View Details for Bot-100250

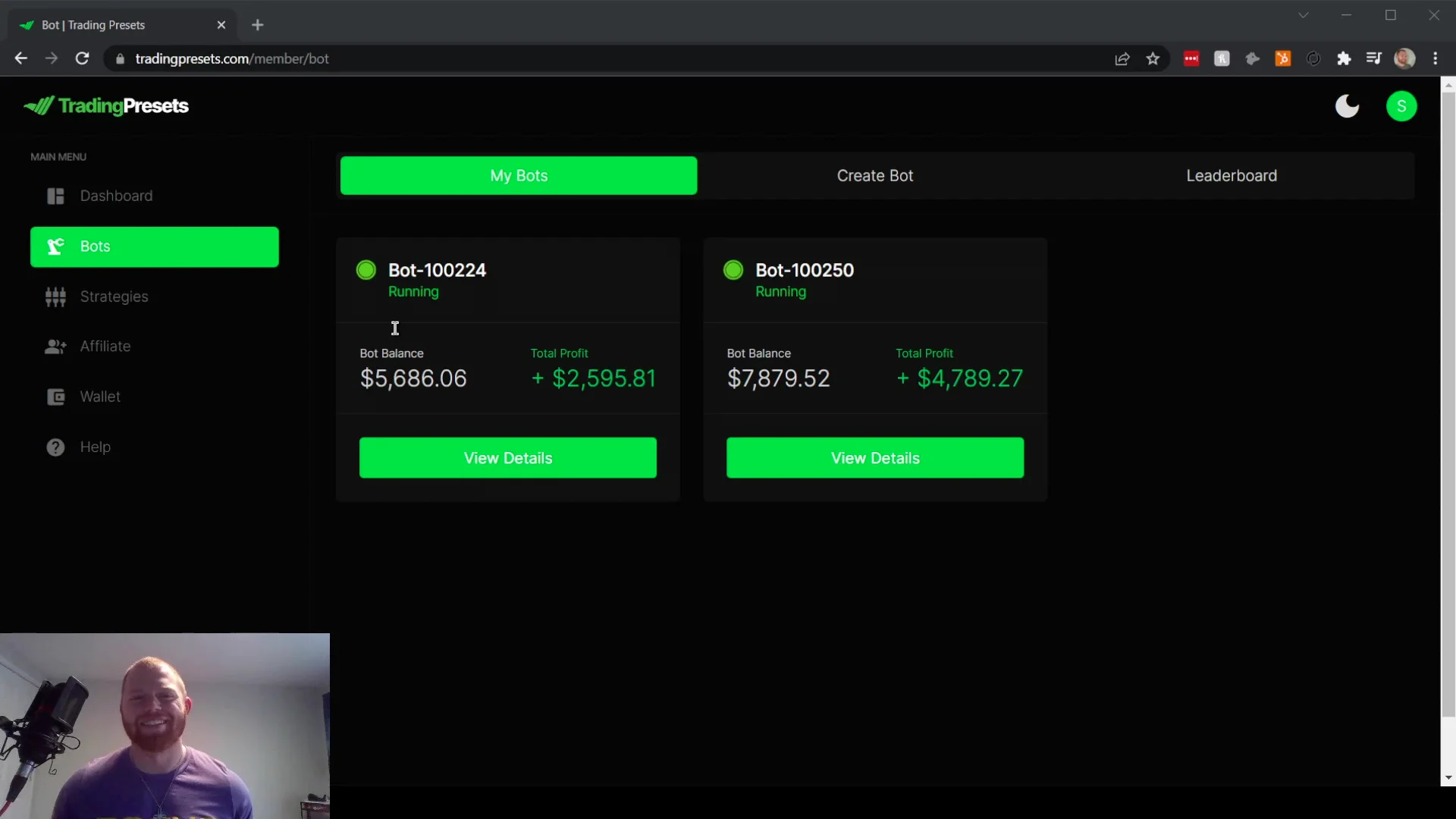[x=875, y=457]
